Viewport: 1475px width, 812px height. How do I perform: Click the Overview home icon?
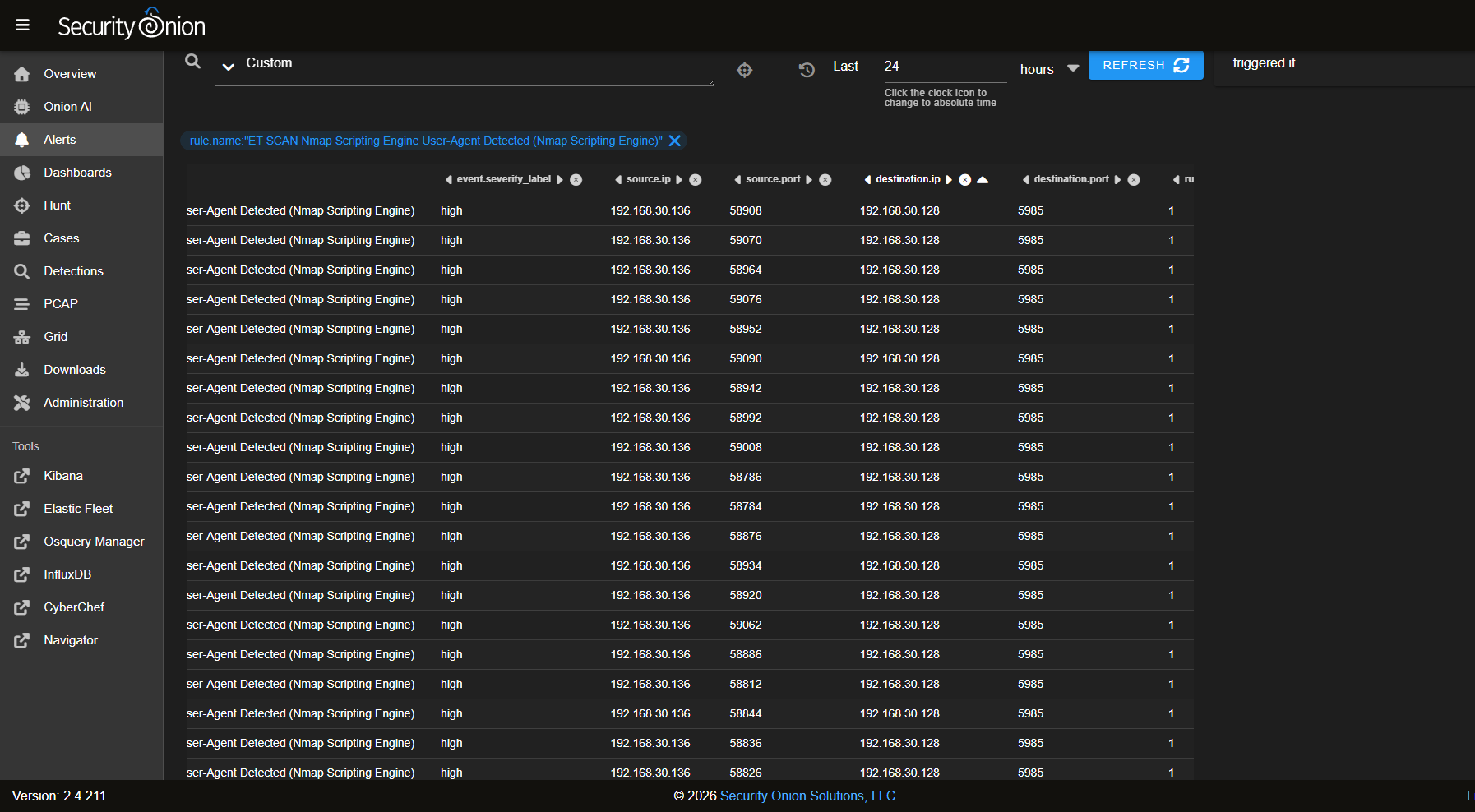tap(22, 74)
